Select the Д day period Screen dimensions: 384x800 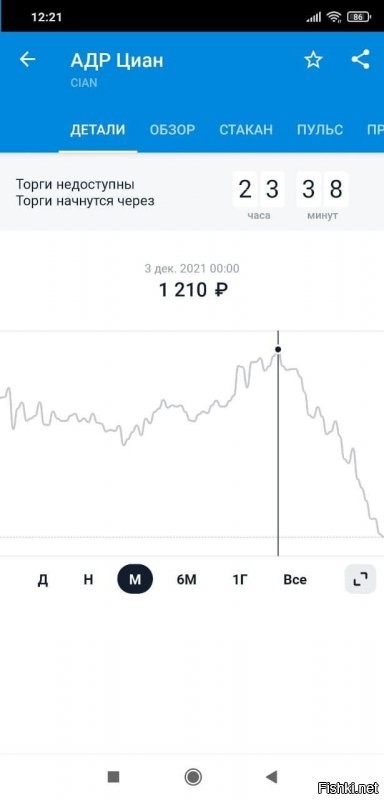click(x=43, y=580)
